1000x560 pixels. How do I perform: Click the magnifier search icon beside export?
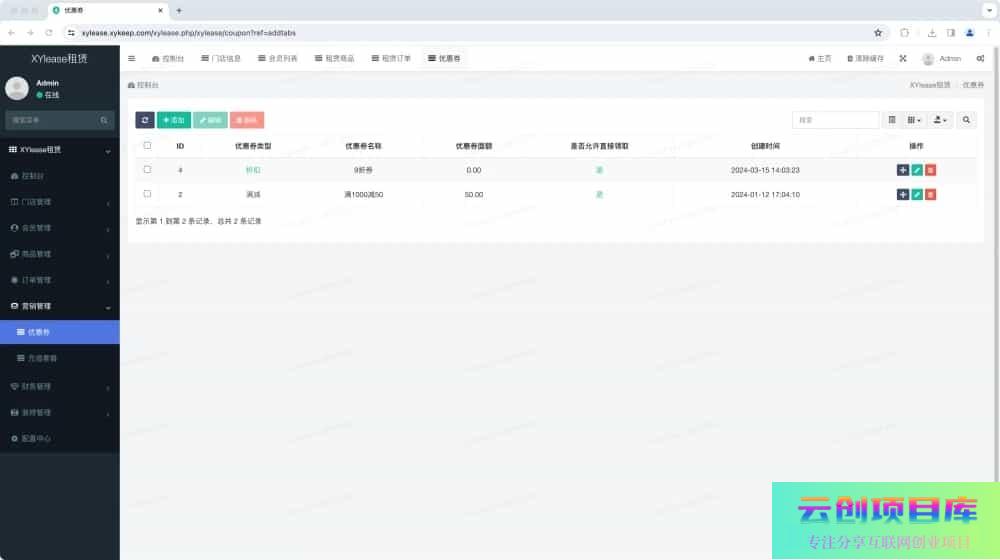(967, 120)
